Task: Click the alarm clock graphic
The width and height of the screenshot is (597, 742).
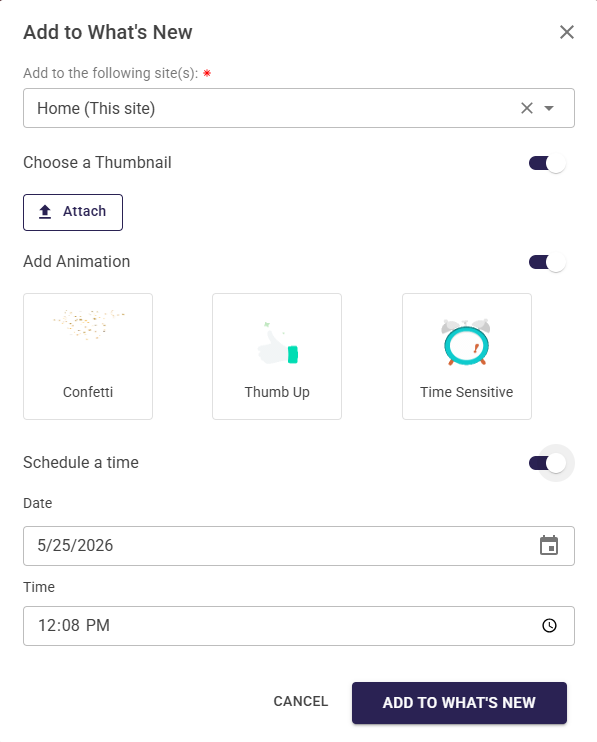Action: (466, 342)
